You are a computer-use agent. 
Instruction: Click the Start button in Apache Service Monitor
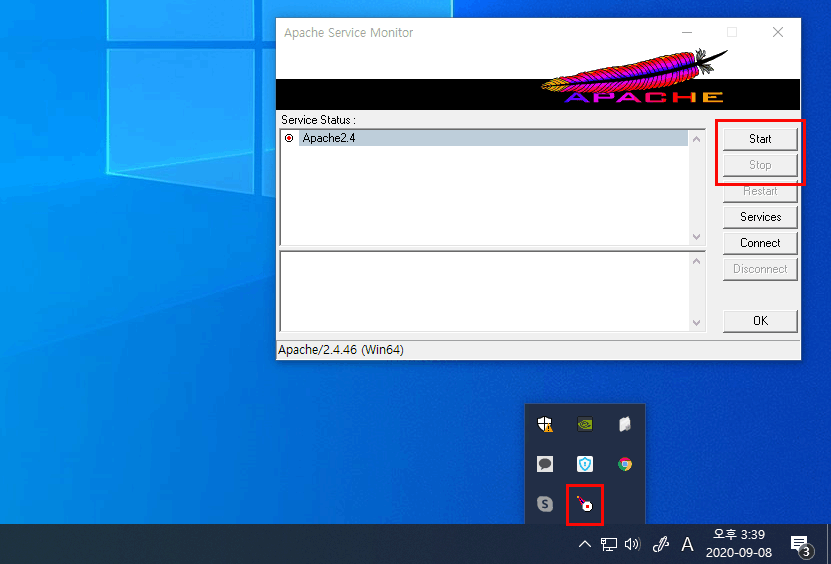tap(760, 139)
